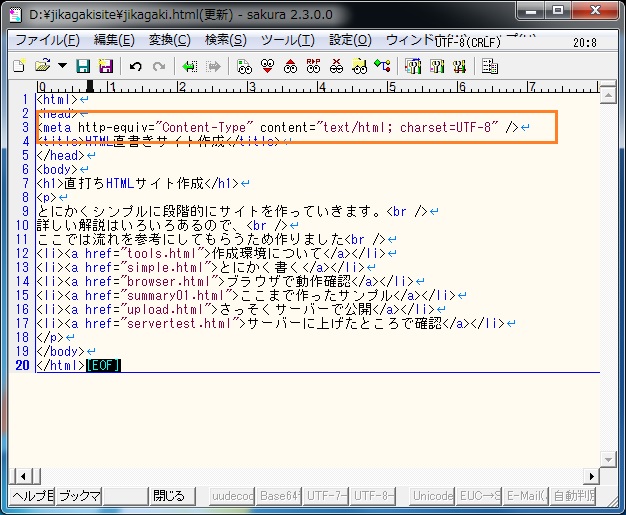
Task: Click the simple.html text on line 13
Action: 165,267
